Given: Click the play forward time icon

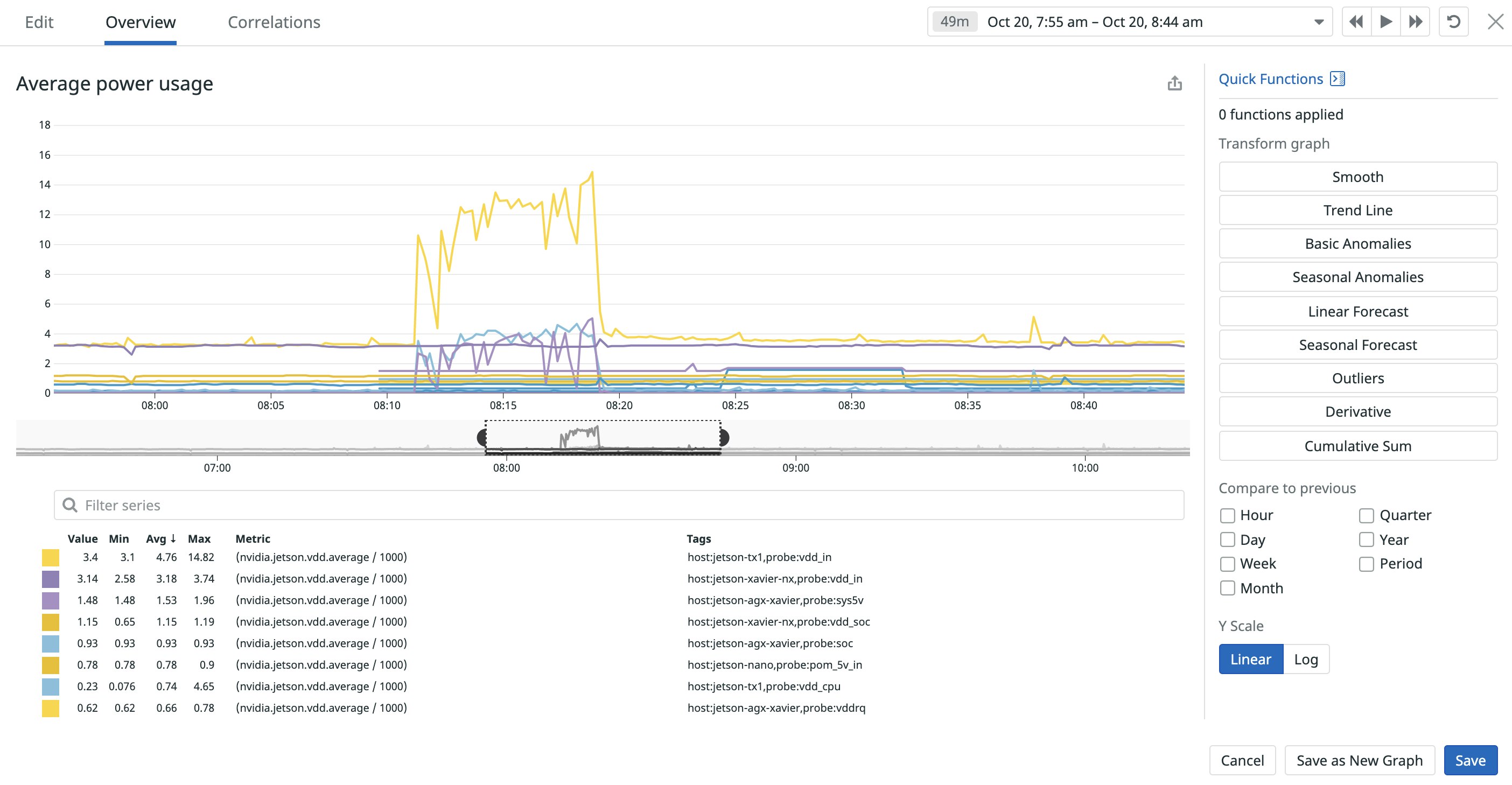Looking at the screenshot, I should (1386, 22).
